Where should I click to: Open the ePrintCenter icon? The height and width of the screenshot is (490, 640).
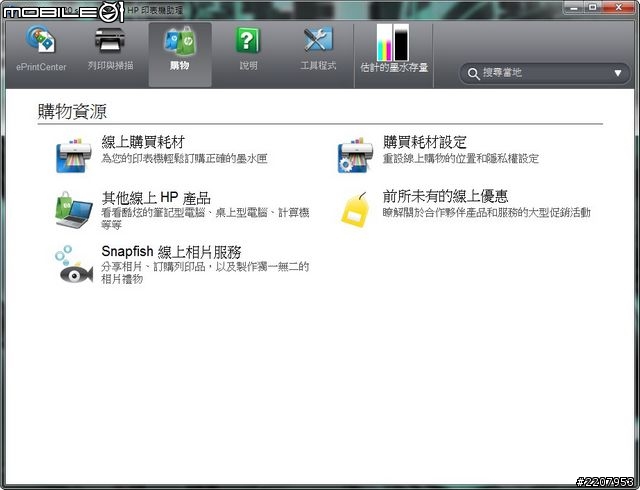tap(40, 39)
